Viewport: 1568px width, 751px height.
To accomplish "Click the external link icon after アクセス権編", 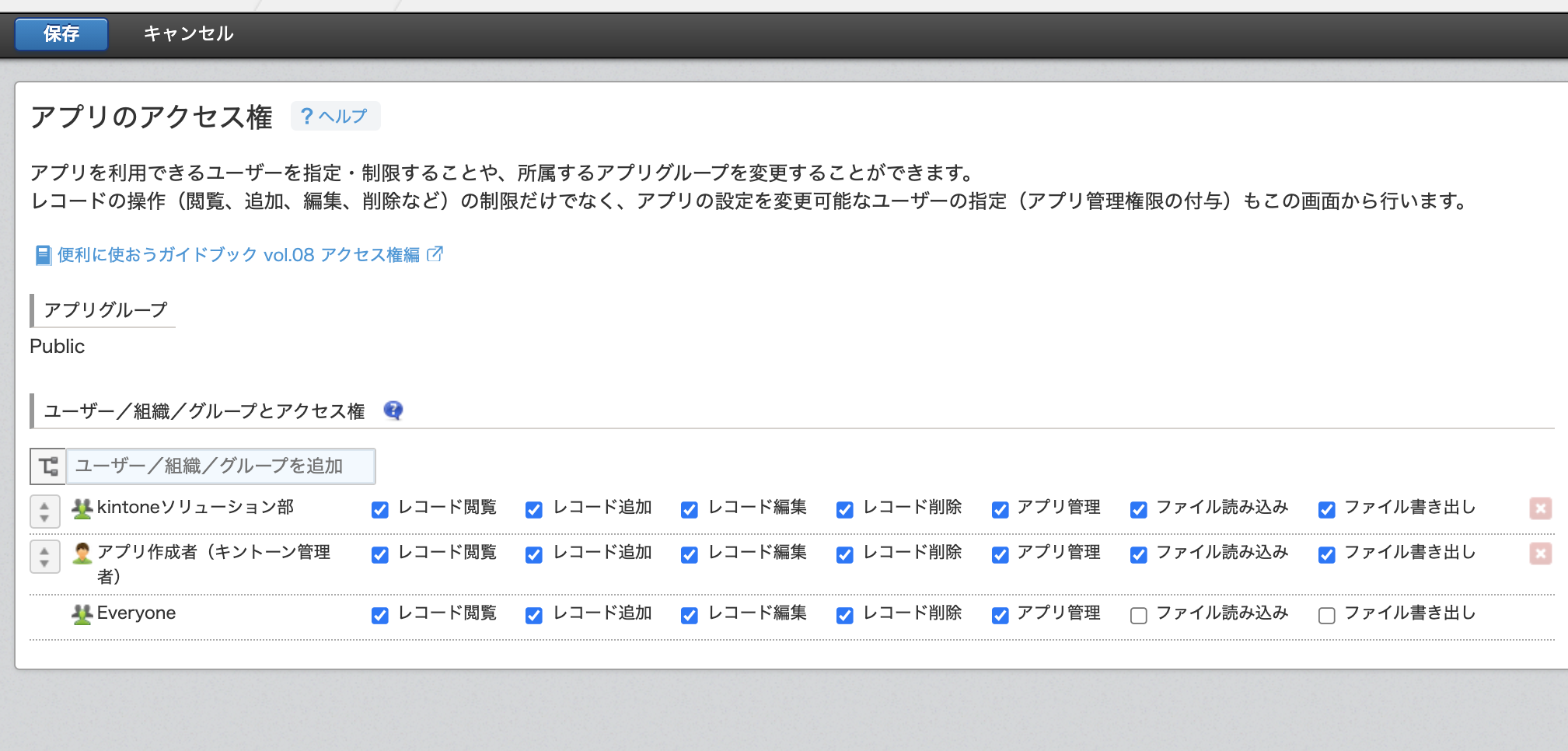I will (x=435, y=254).
